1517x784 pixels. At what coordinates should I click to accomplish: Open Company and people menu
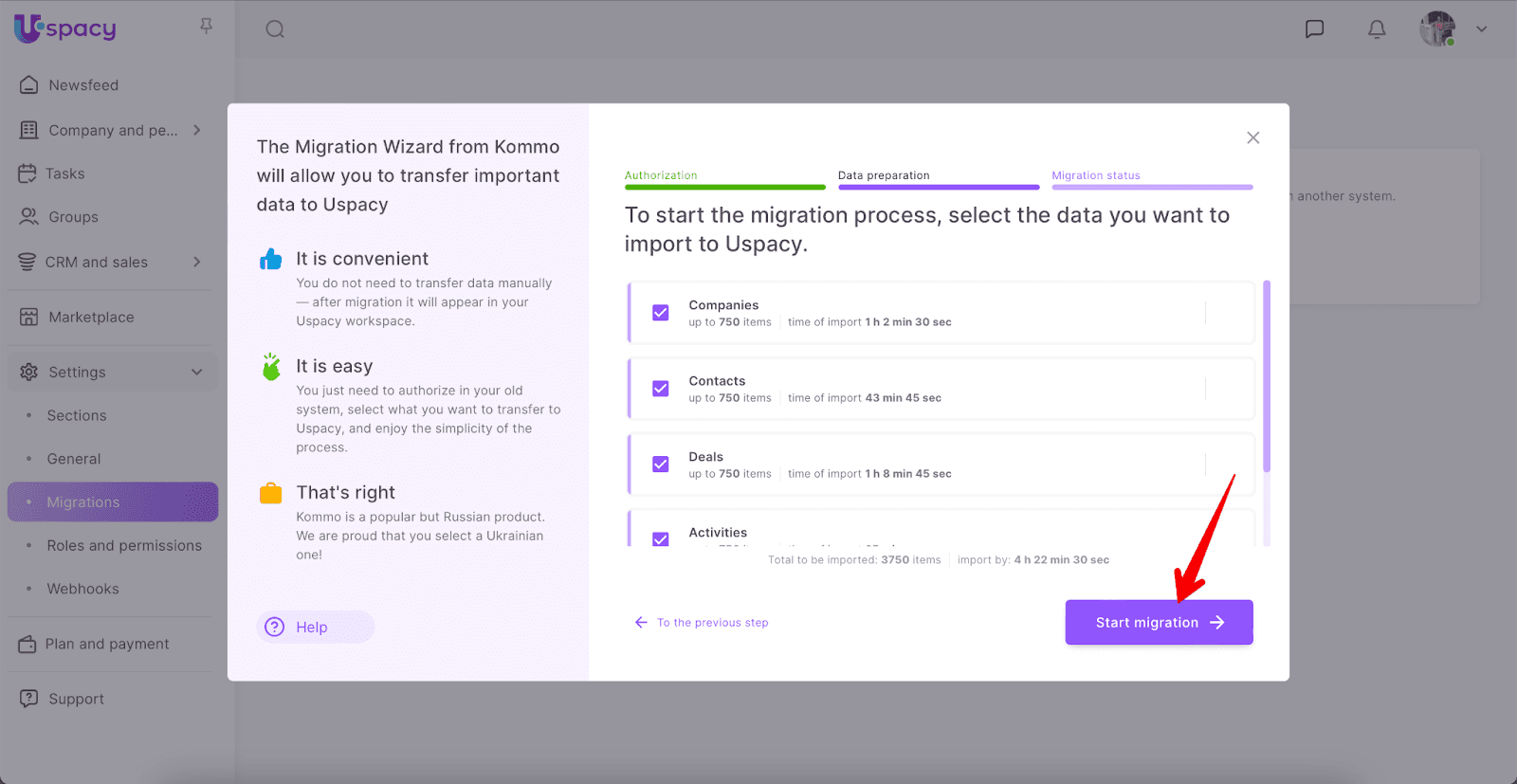[x=113, y=130]
